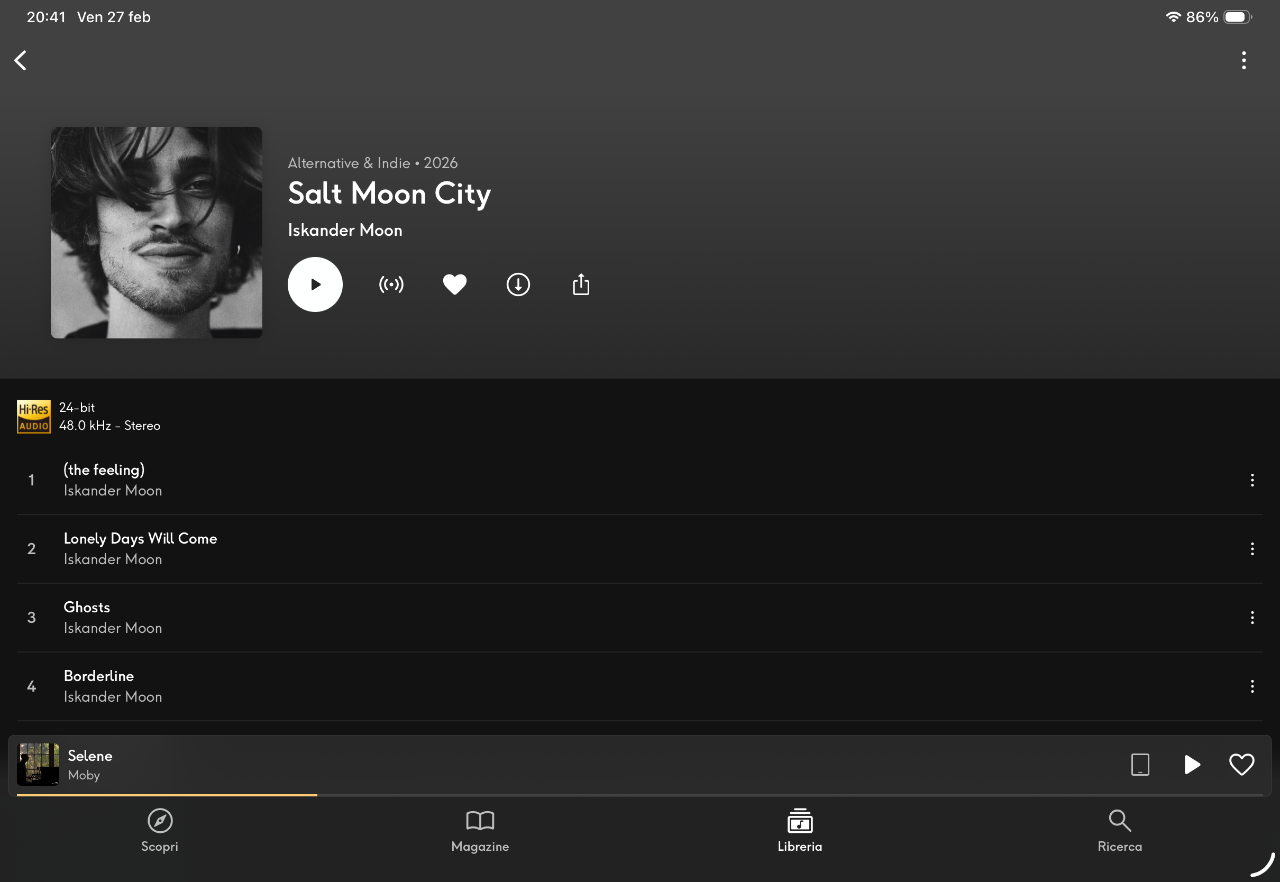Start the album radio
This screenshot has width=1280, height=882.
[391, 285]
